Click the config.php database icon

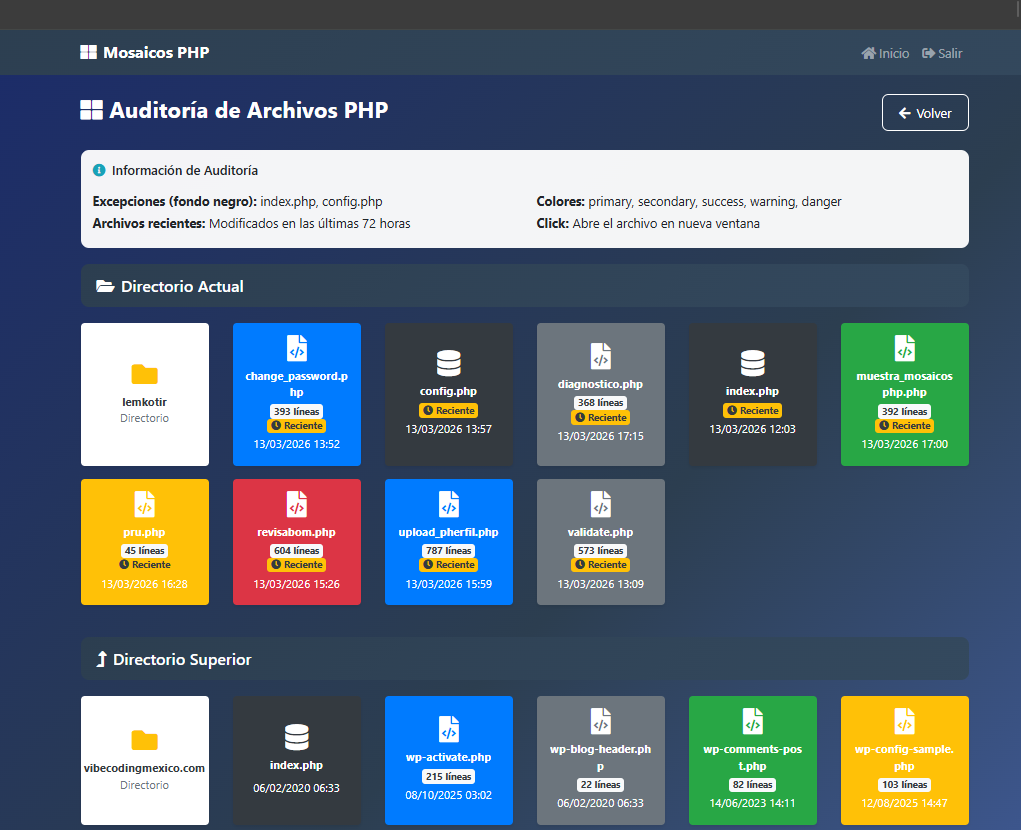click(x=449, y=363)
